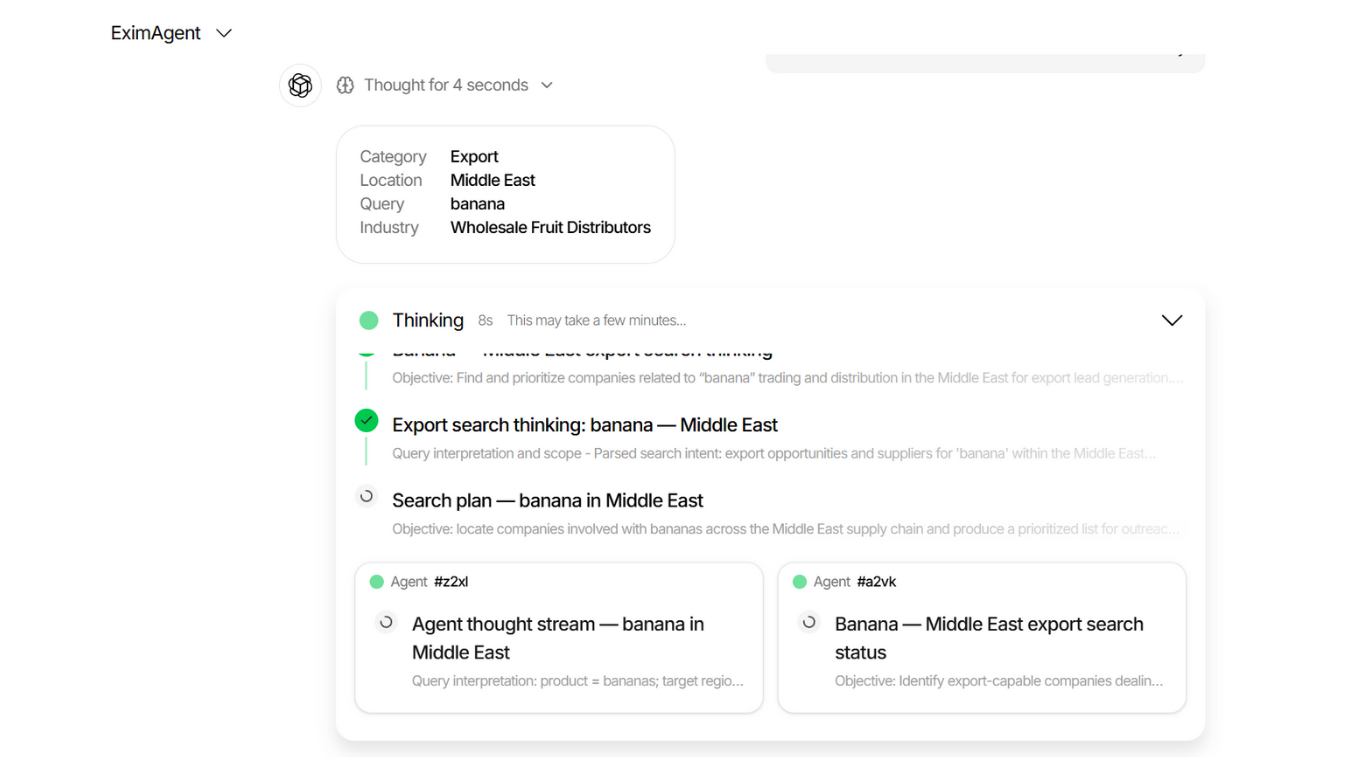This screenshot has width=1366, height=768.
Task: Click the green dot for Agent #z2xl
Action: click(377, 582)
